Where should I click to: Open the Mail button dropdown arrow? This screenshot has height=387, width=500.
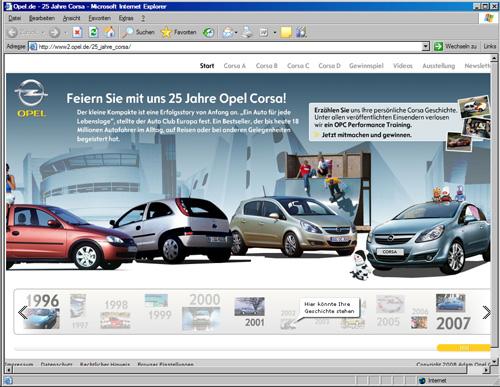tap(236, 33)
